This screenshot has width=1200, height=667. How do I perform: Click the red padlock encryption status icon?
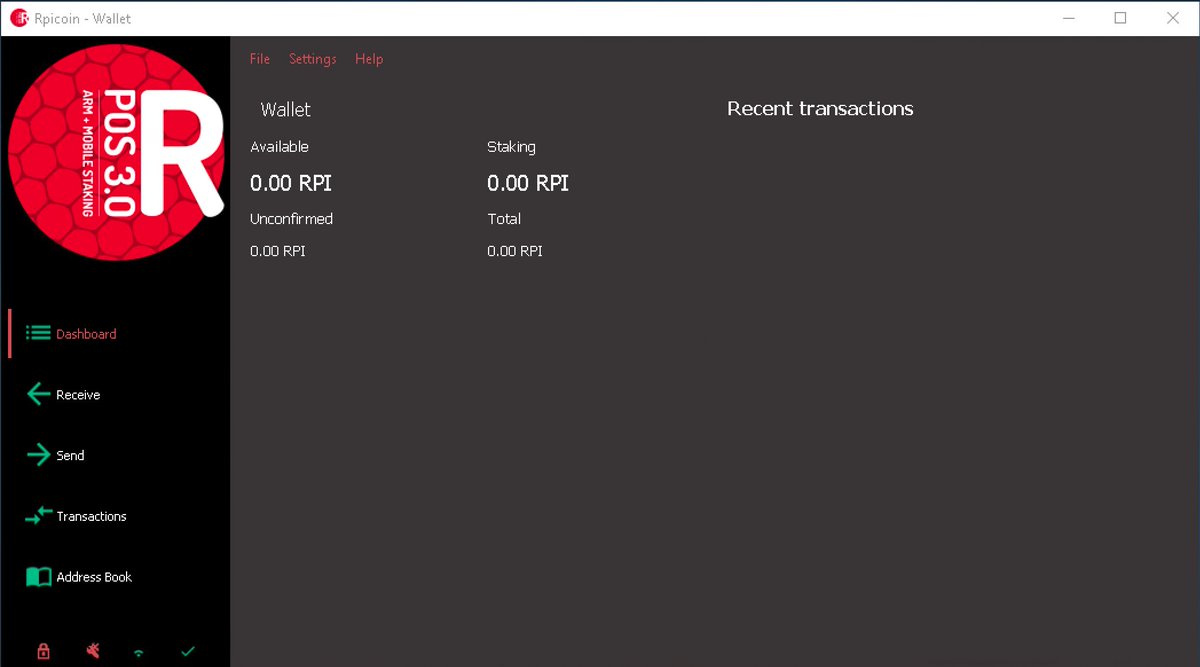(x=43, y=651)
